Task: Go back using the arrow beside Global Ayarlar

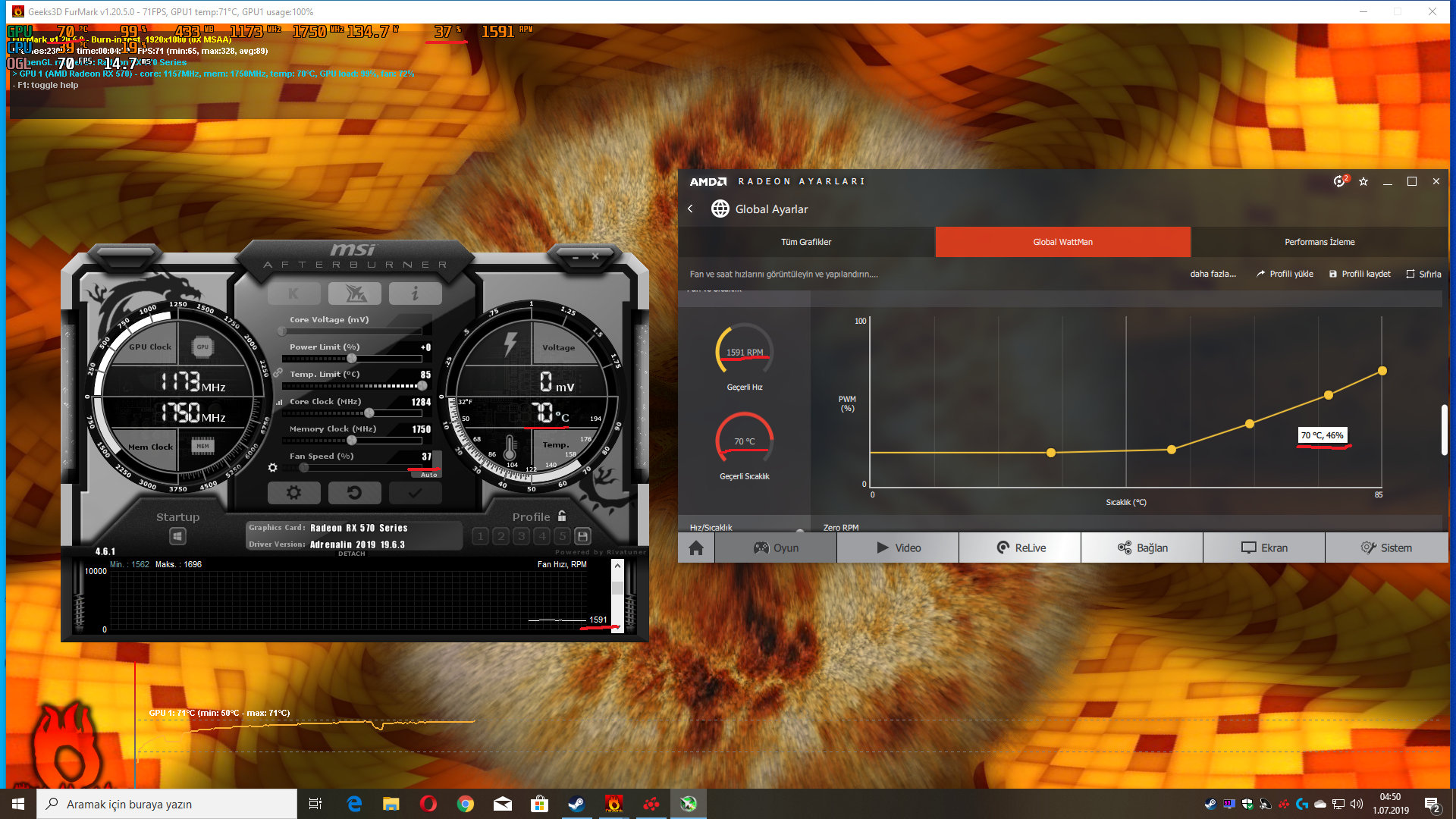Action: (x=690, y=209)
